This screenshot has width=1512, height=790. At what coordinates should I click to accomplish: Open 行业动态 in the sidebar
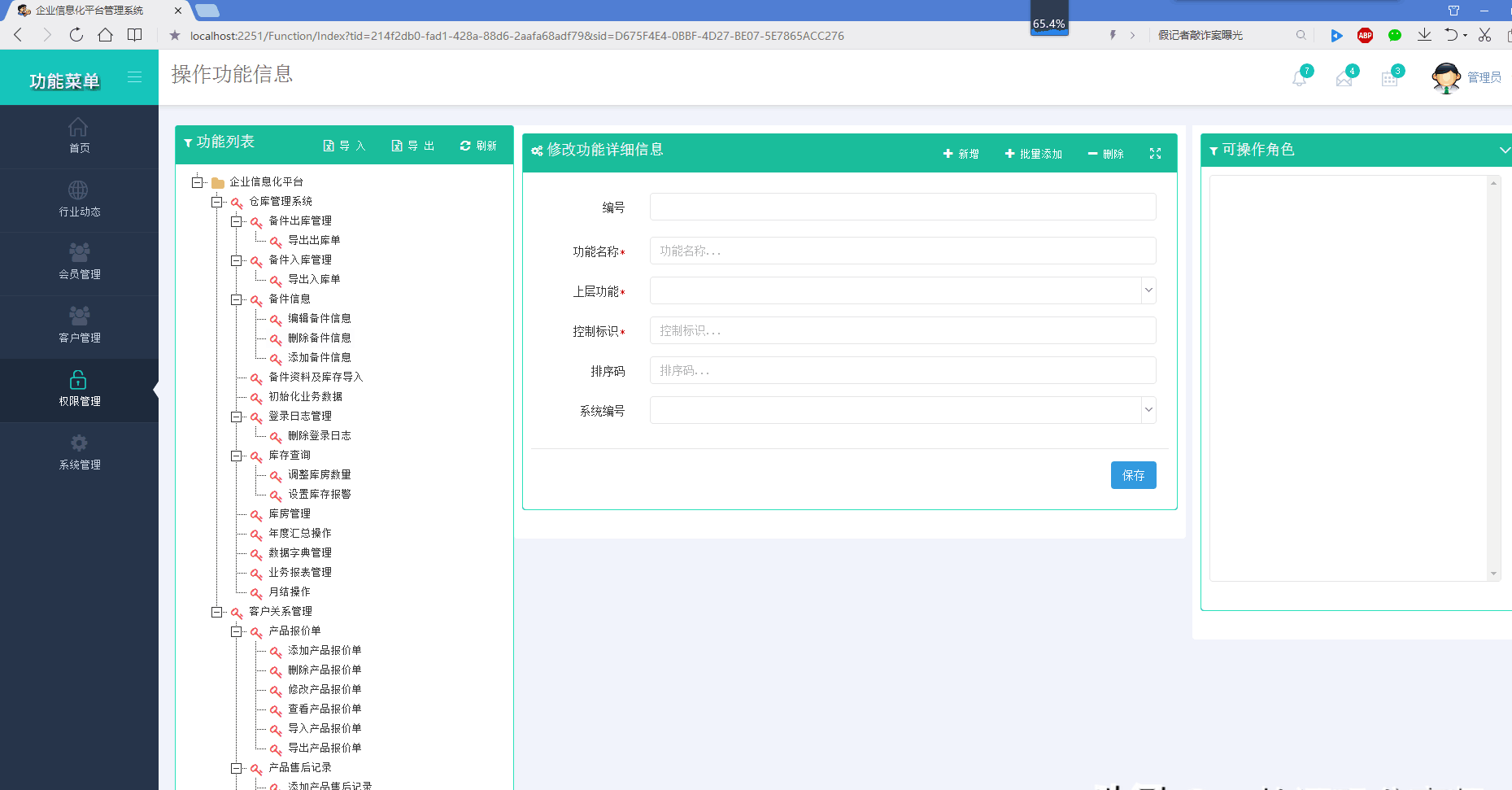79,200
